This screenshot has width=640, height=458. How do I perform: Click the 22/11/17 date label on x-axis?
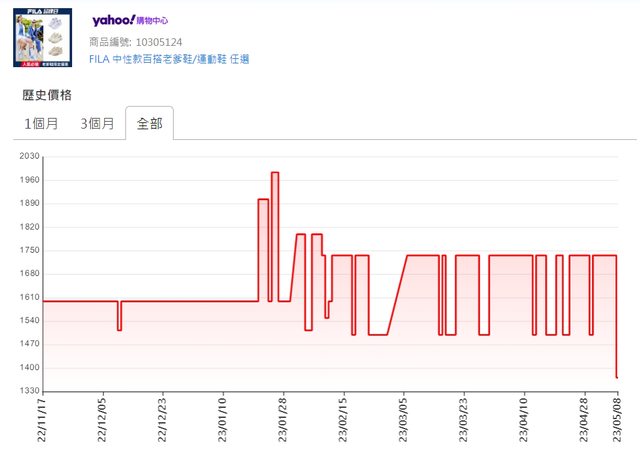click(45, 422)
